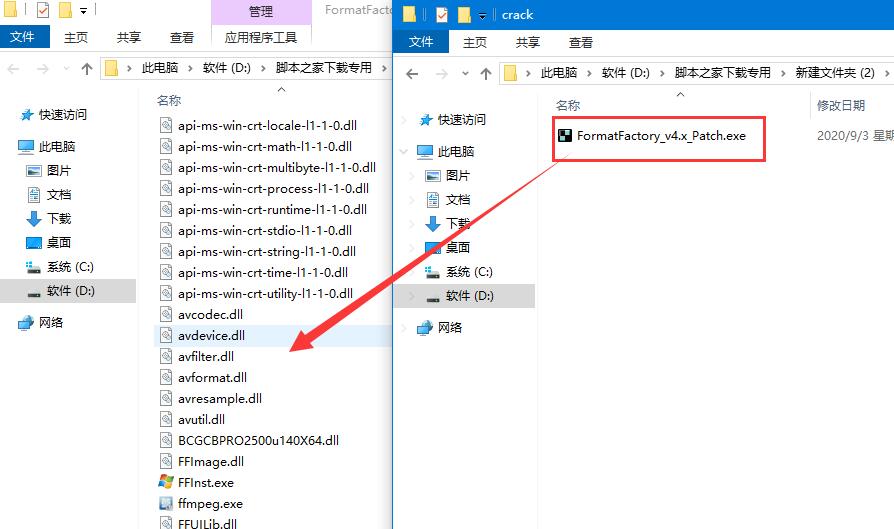Open 管理 contextual tab in left window

pyautogui.click(x=261, y=11)
